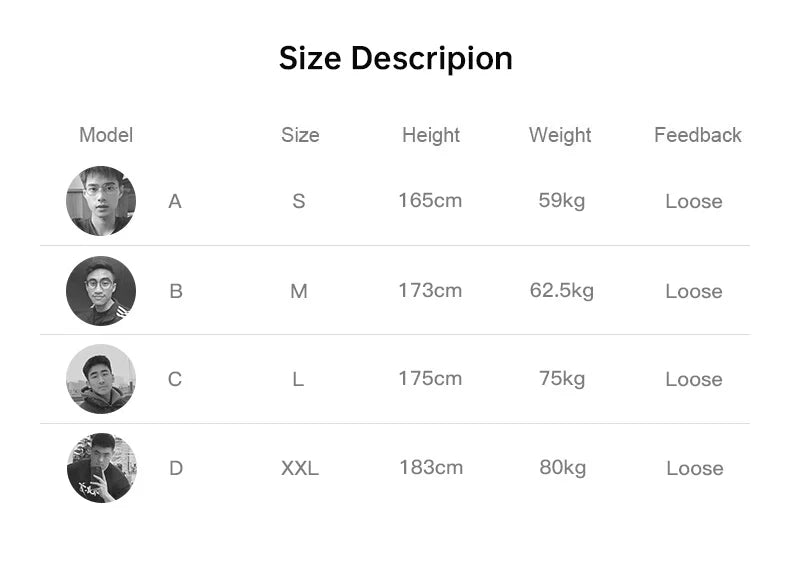
Task: Click Model D's selfie thumbnail
Action: coord(101,468)
